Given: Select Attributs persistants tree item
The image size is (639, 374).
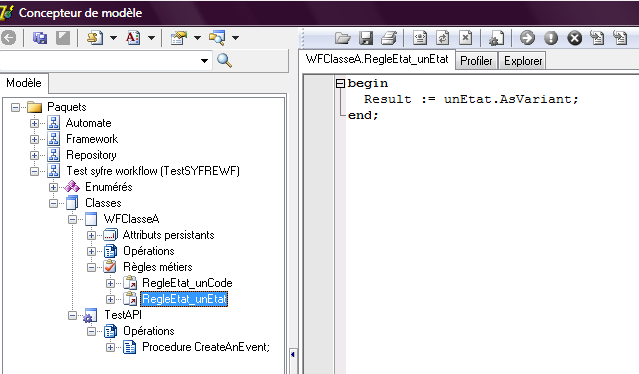Looking at the screenshot, I should pos(168,235).
